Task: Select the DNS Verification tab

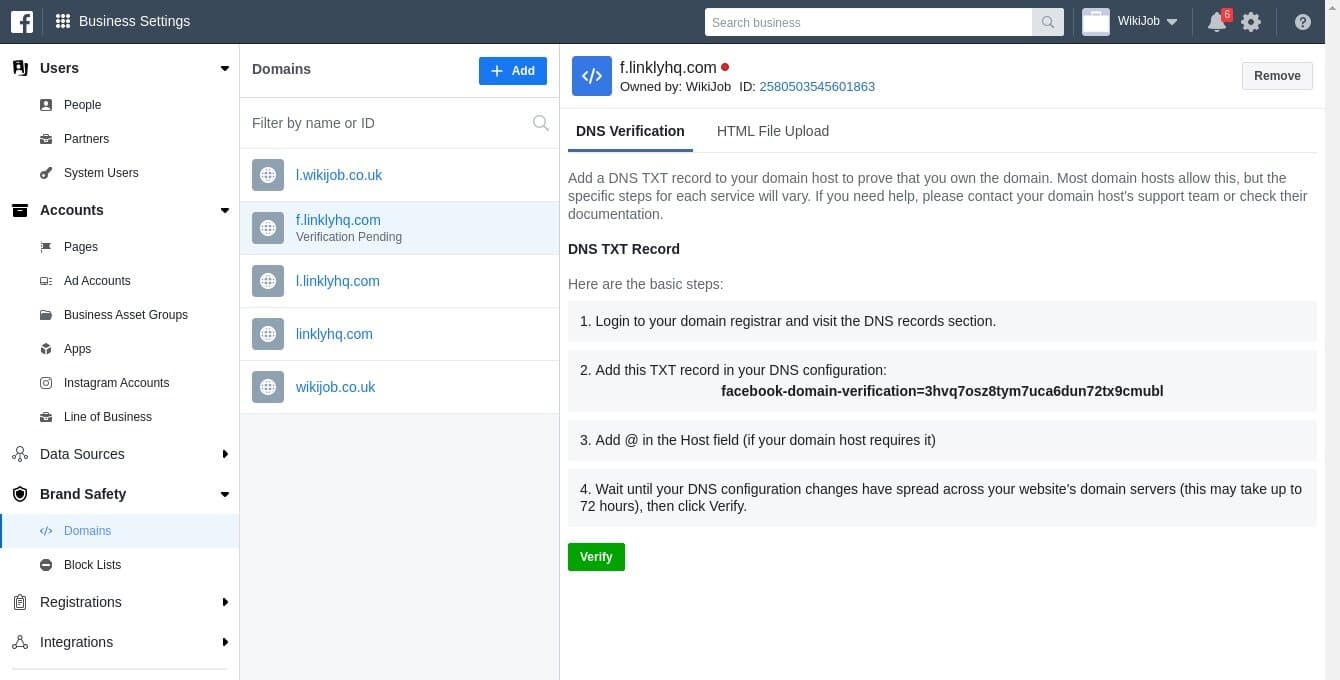Action: (630, 131)
